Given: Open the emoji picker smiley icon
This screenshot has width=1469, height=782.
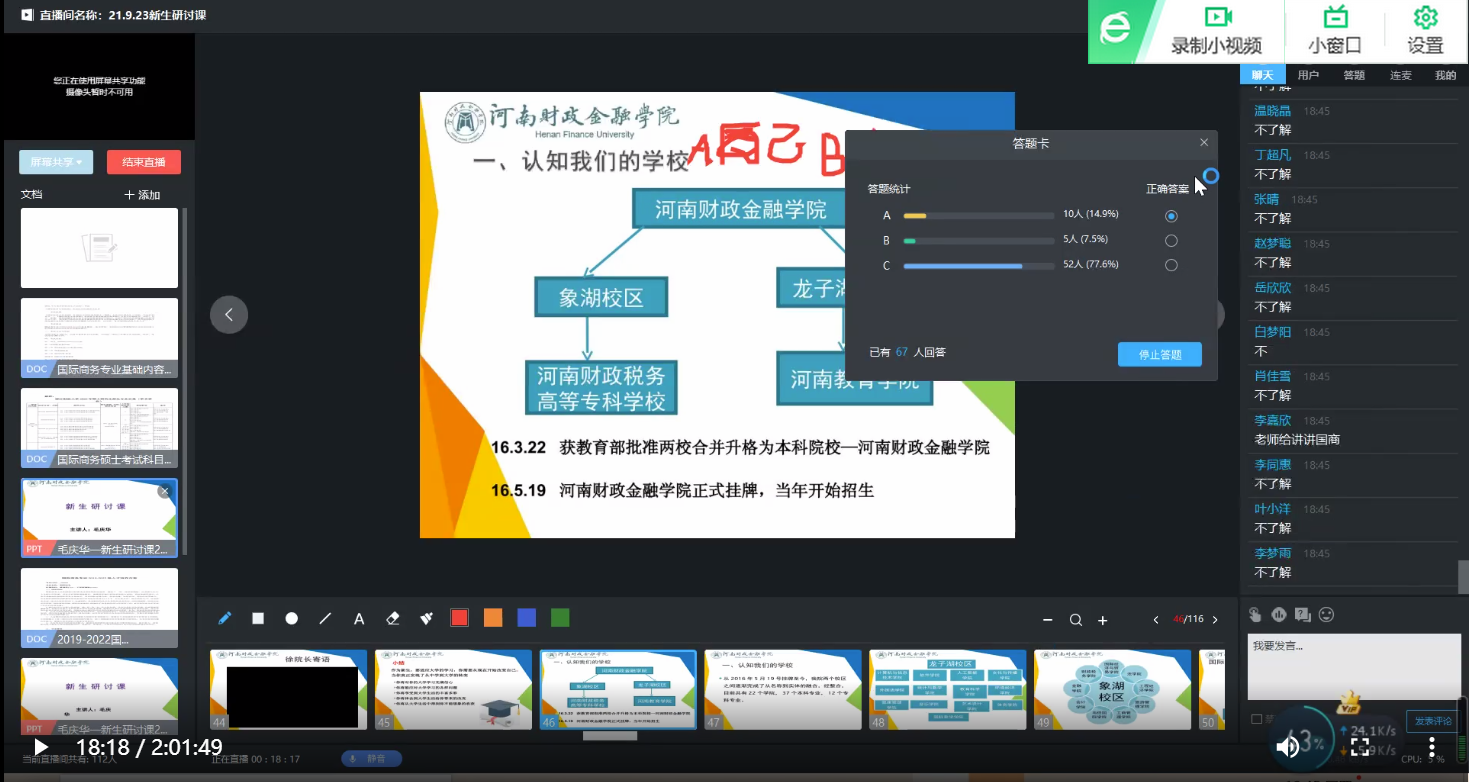Looking at the screenshot, I should pyautogui.click(x=1327, y=614).
